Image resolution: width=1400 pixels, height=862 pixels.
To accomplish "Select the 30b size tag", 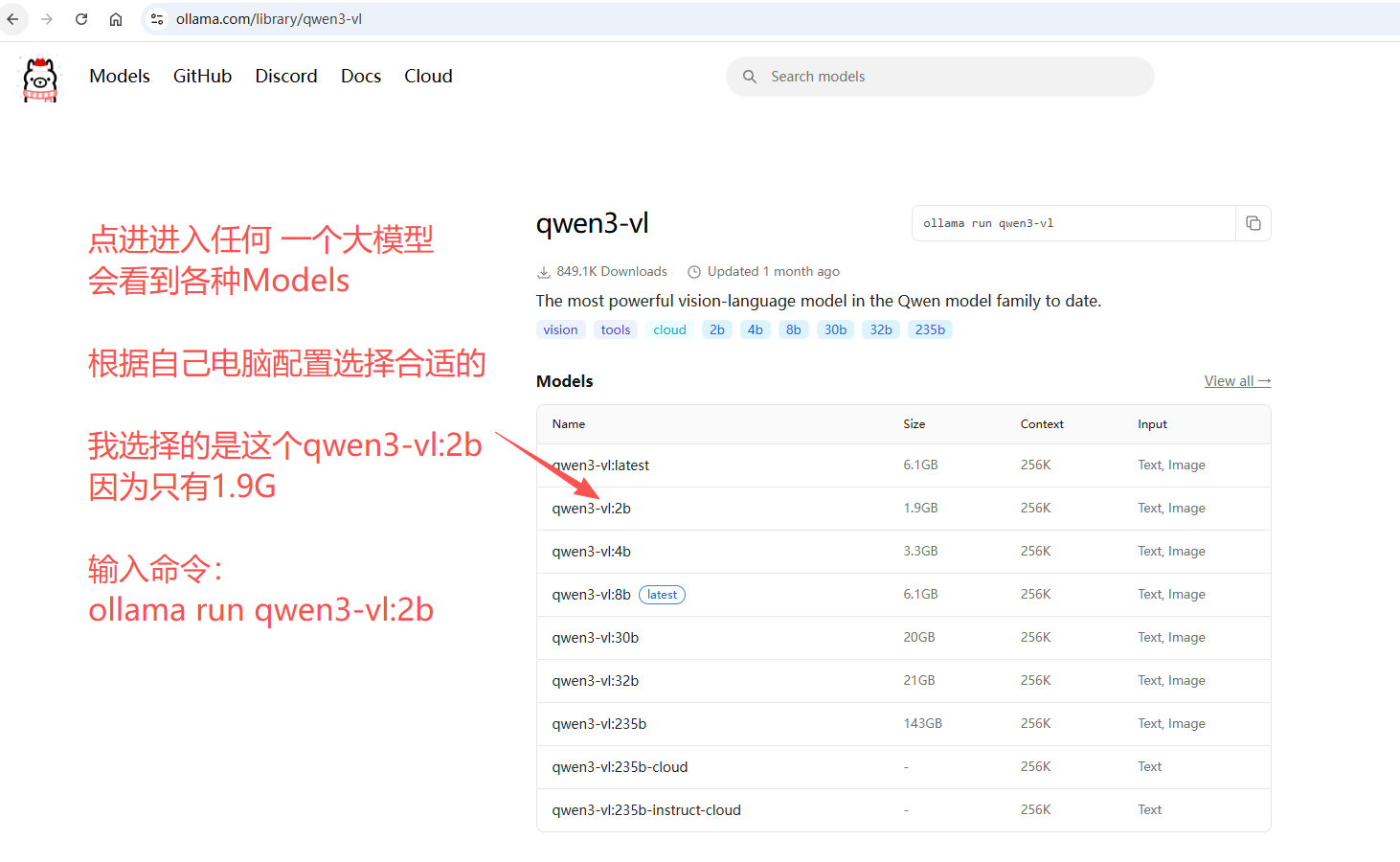I will pos(836,329).
